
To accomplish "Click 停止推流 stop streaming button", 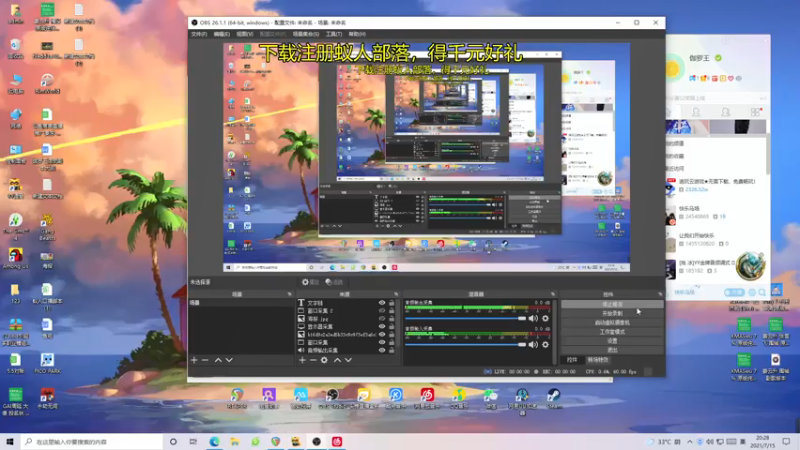I will (612, 304).
